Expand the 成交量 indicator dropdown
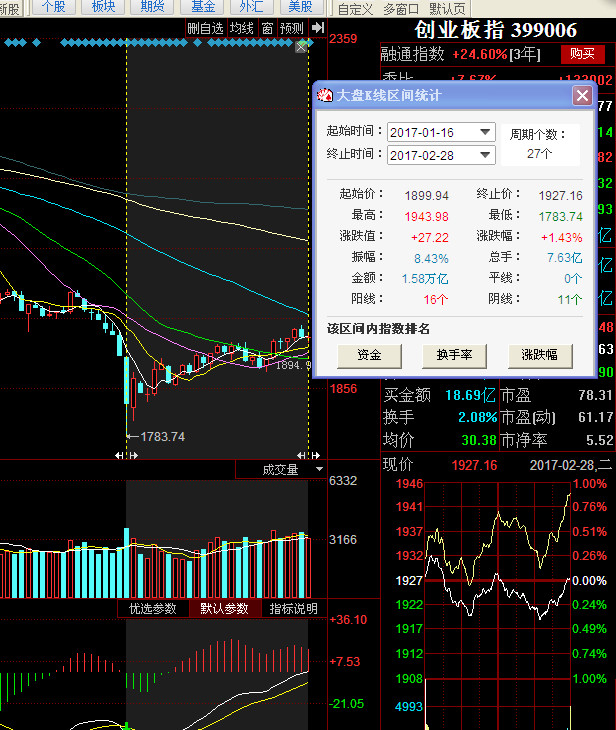 (319, 469)
